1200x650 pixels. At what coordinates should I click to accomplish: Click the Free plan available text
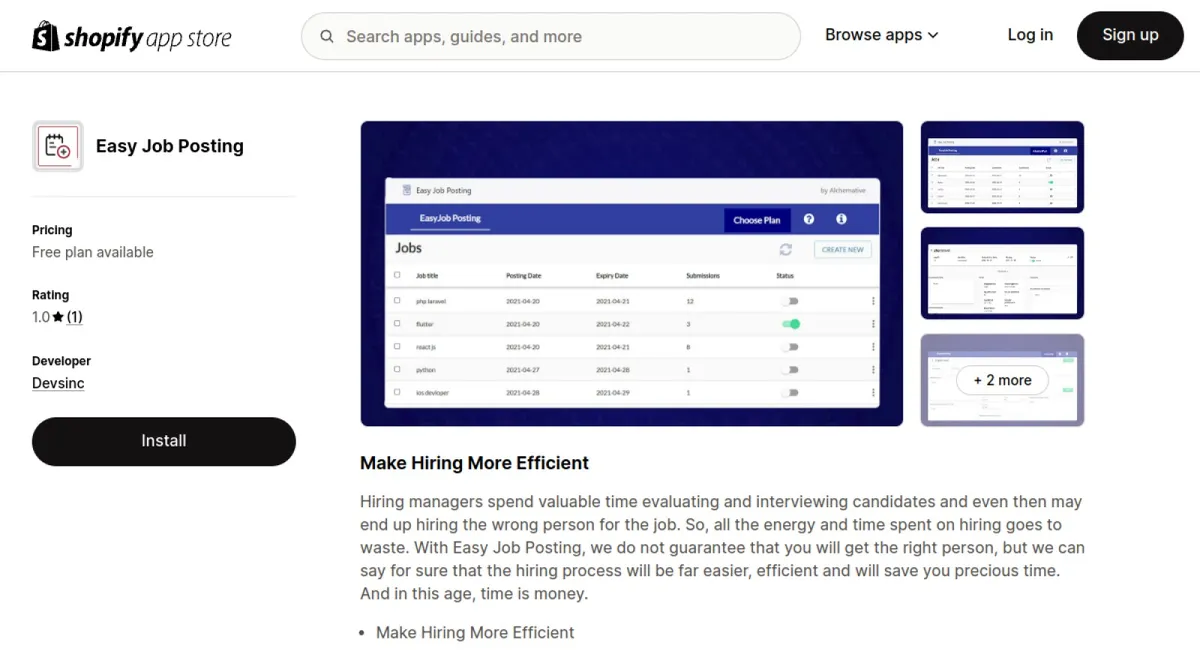click(x=93, y=252)
